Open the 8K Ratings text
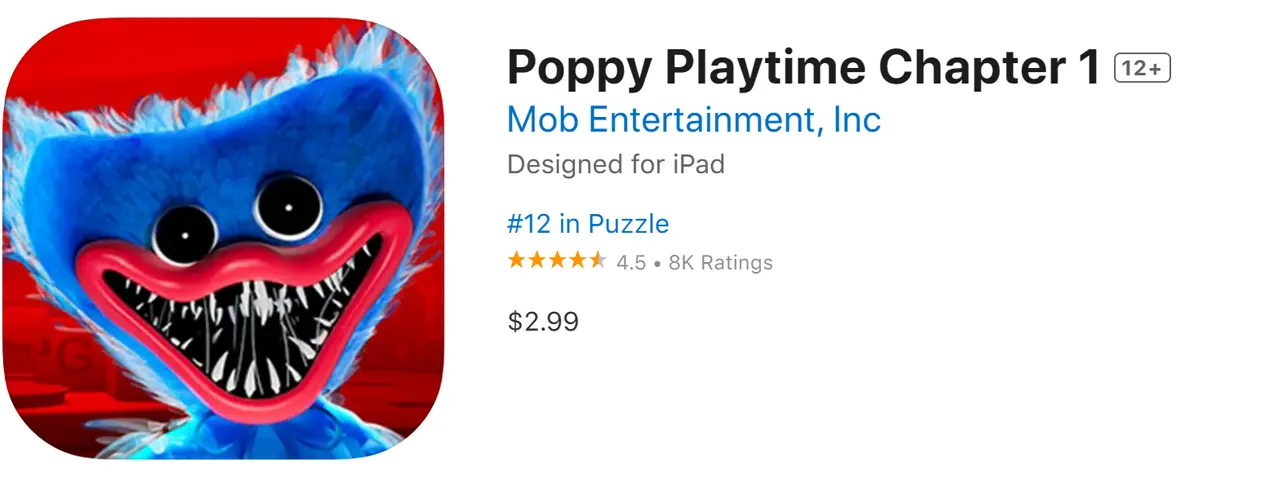 (720, 263)
